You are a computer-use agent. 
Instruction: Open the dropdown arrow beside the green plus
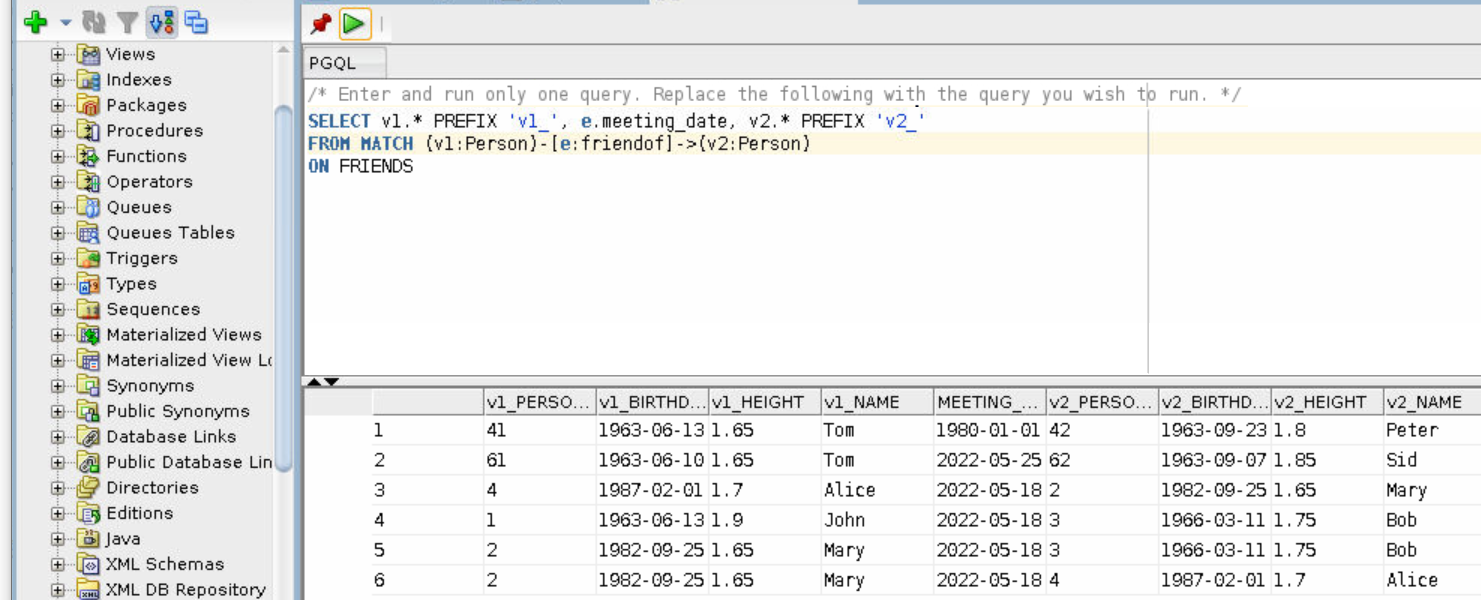pos(65,23)
